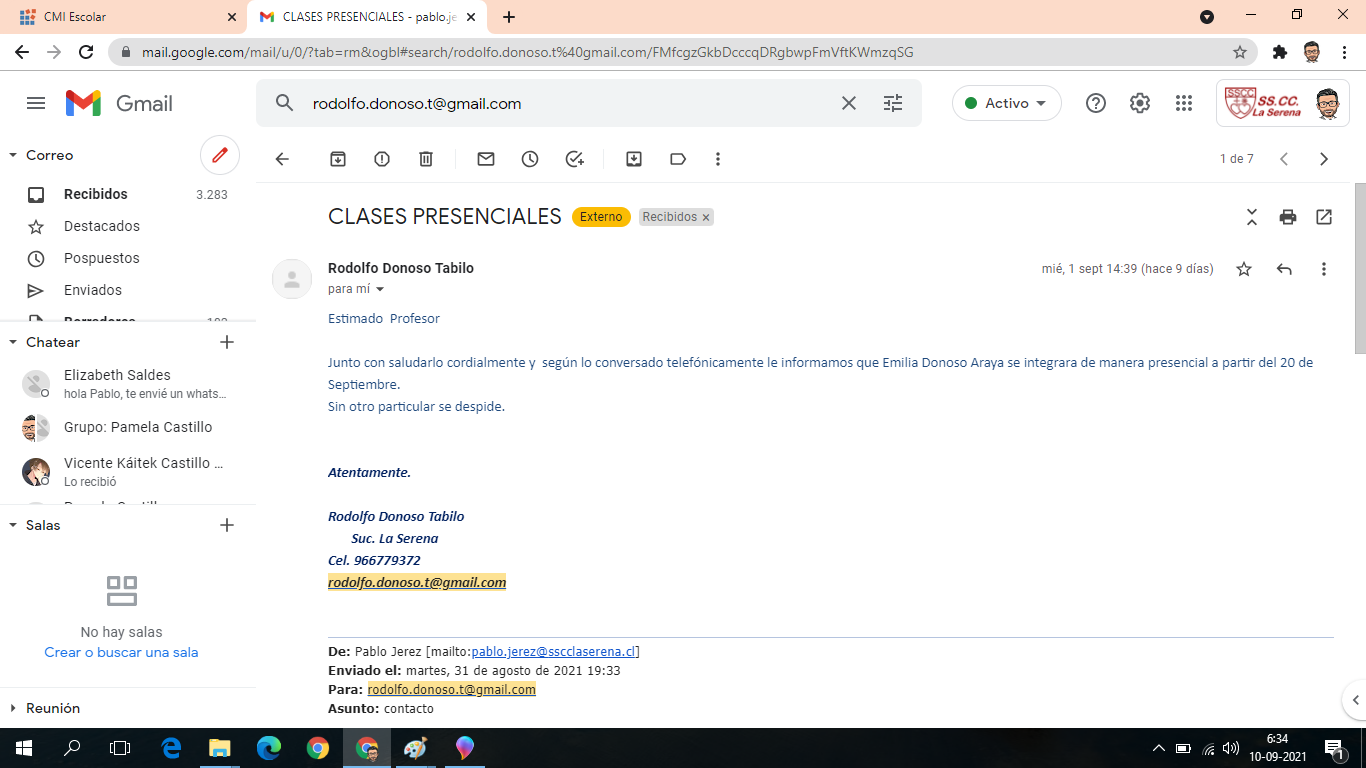Open the Destacados folder
Image resolution: width=1366 pixels, height=768 pixels.
[x=101, y=226]
